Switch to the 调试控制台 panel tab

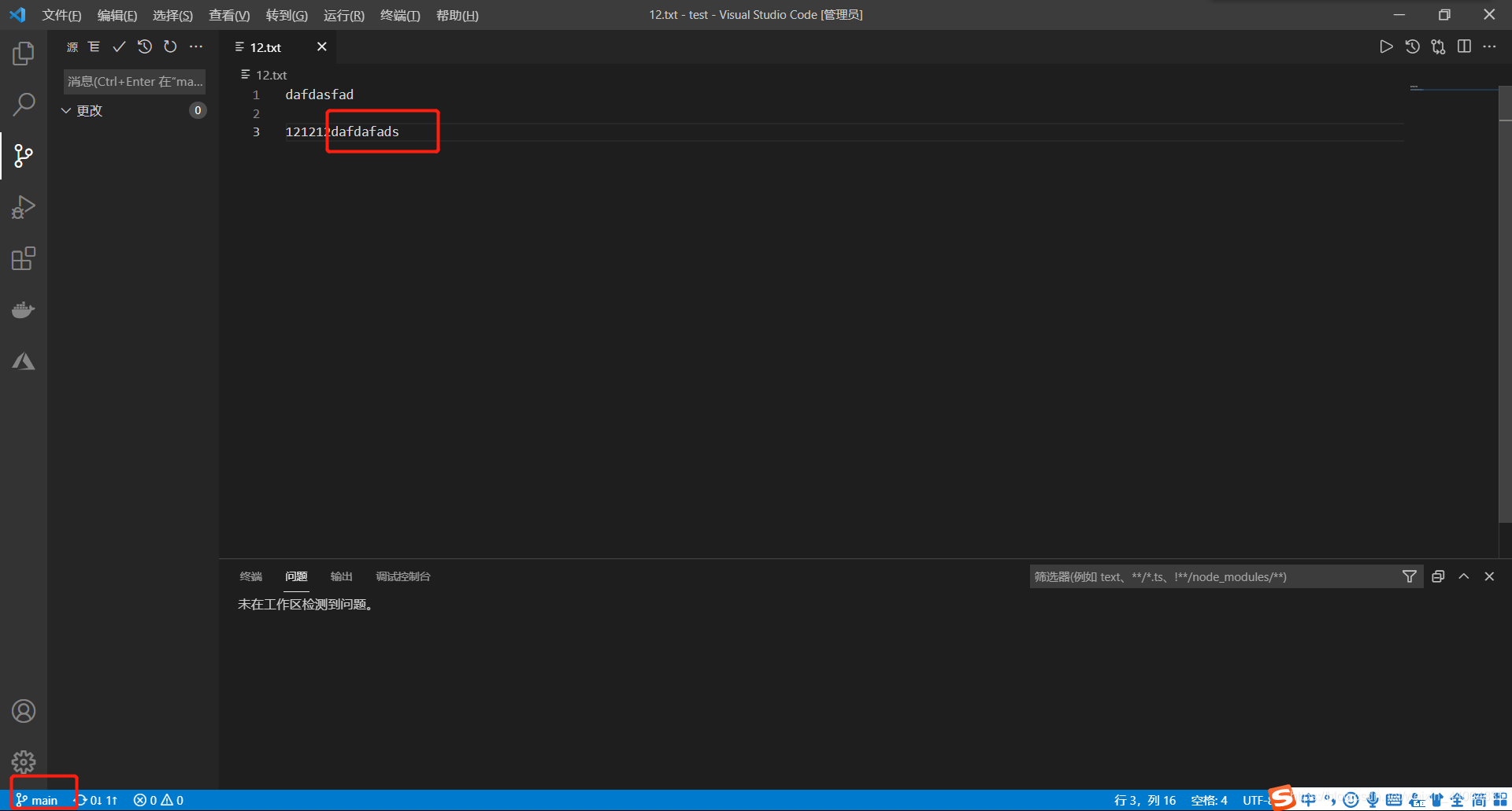[403, 576]
